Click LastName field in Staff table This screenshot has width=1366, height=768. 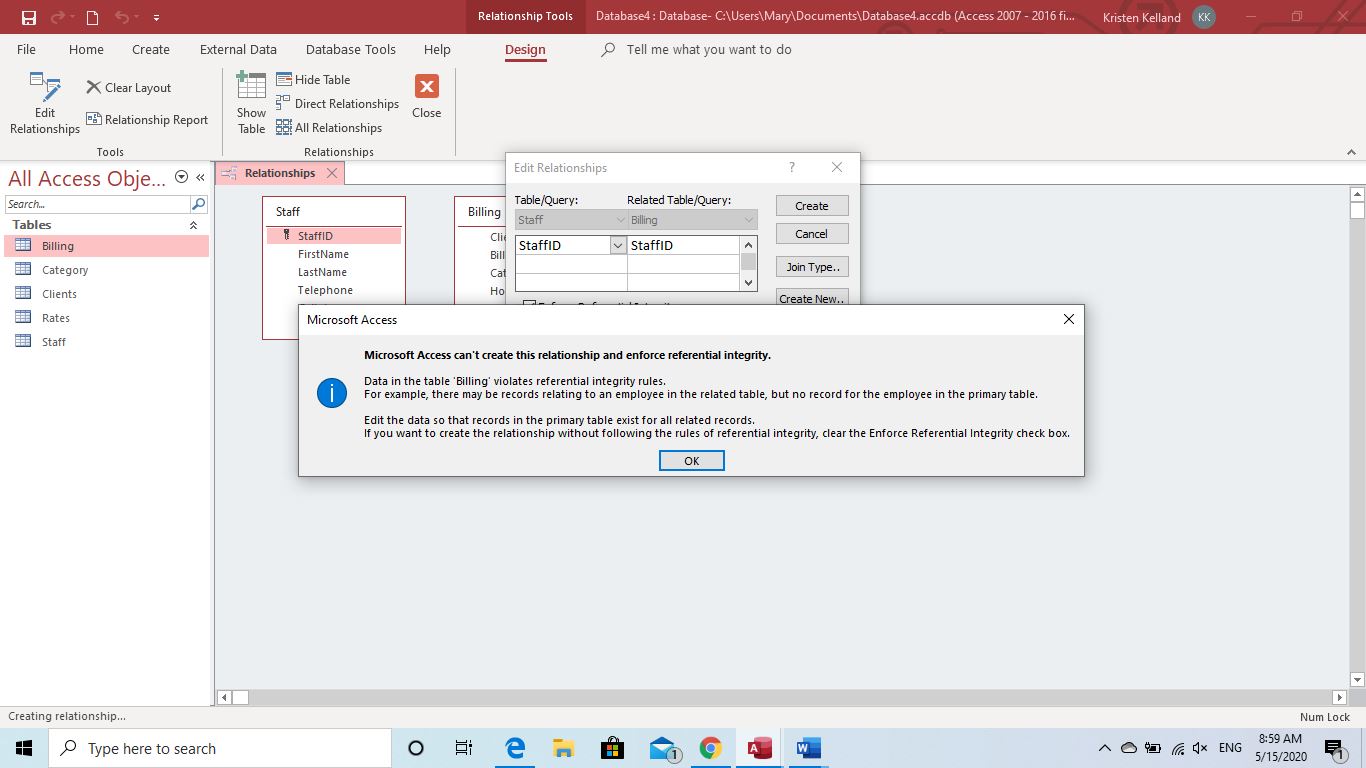(322, 272)
